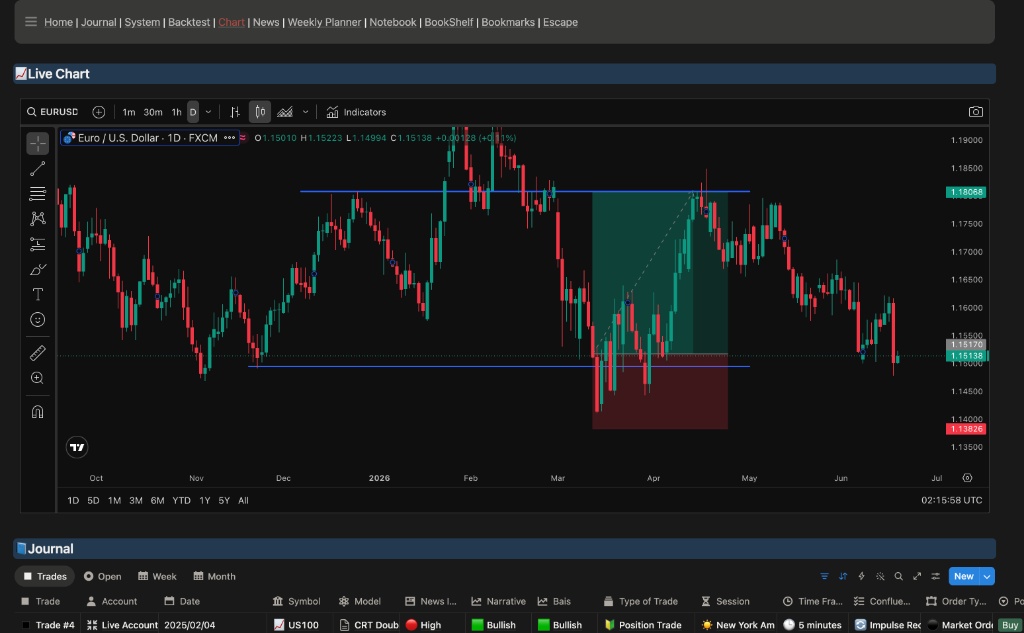The image size is (1024, 633).
Task: Set the date range to 1D
Action: point(73,500)
